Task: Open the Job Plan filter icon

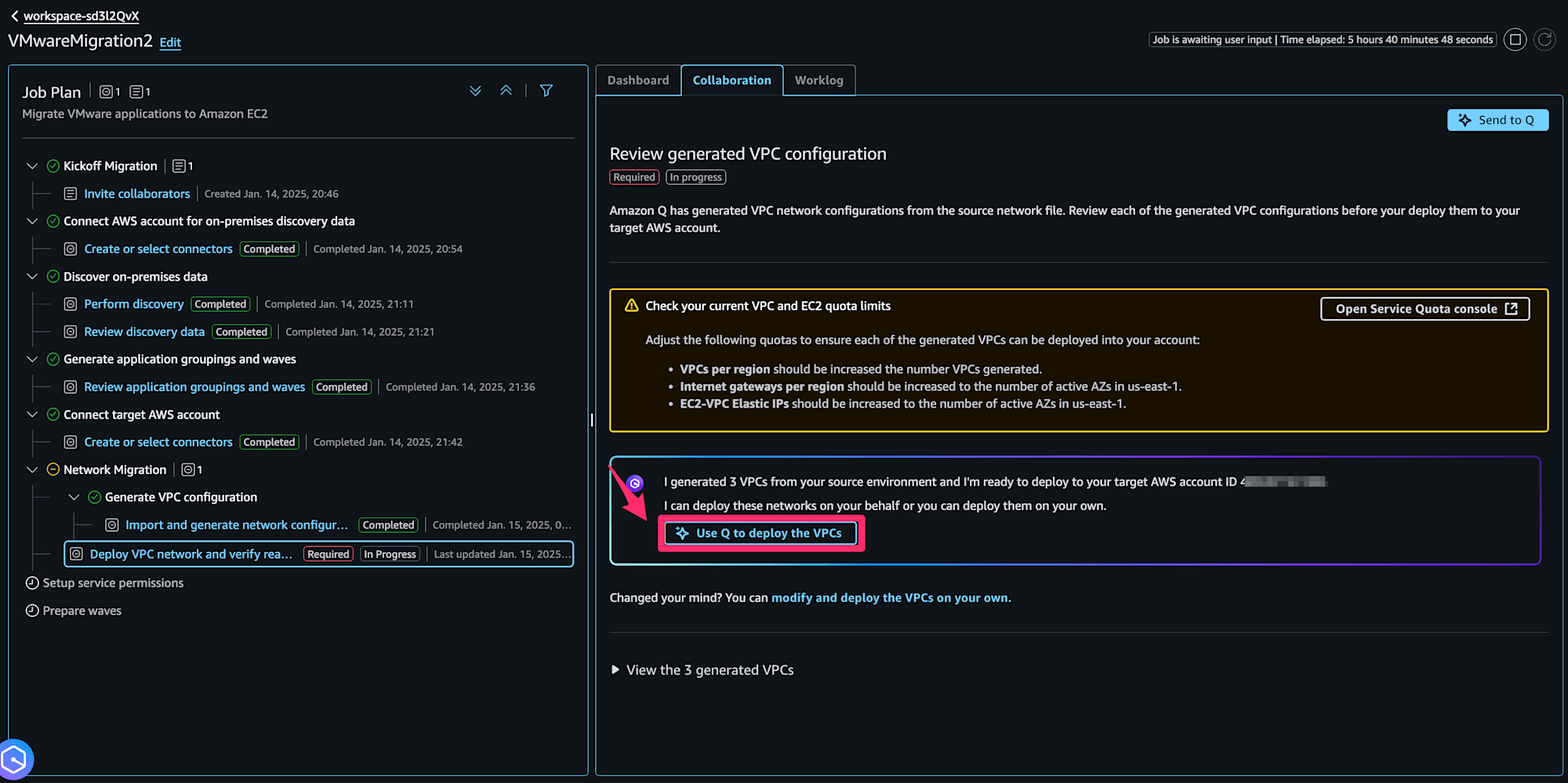Action: pos(546,91)
